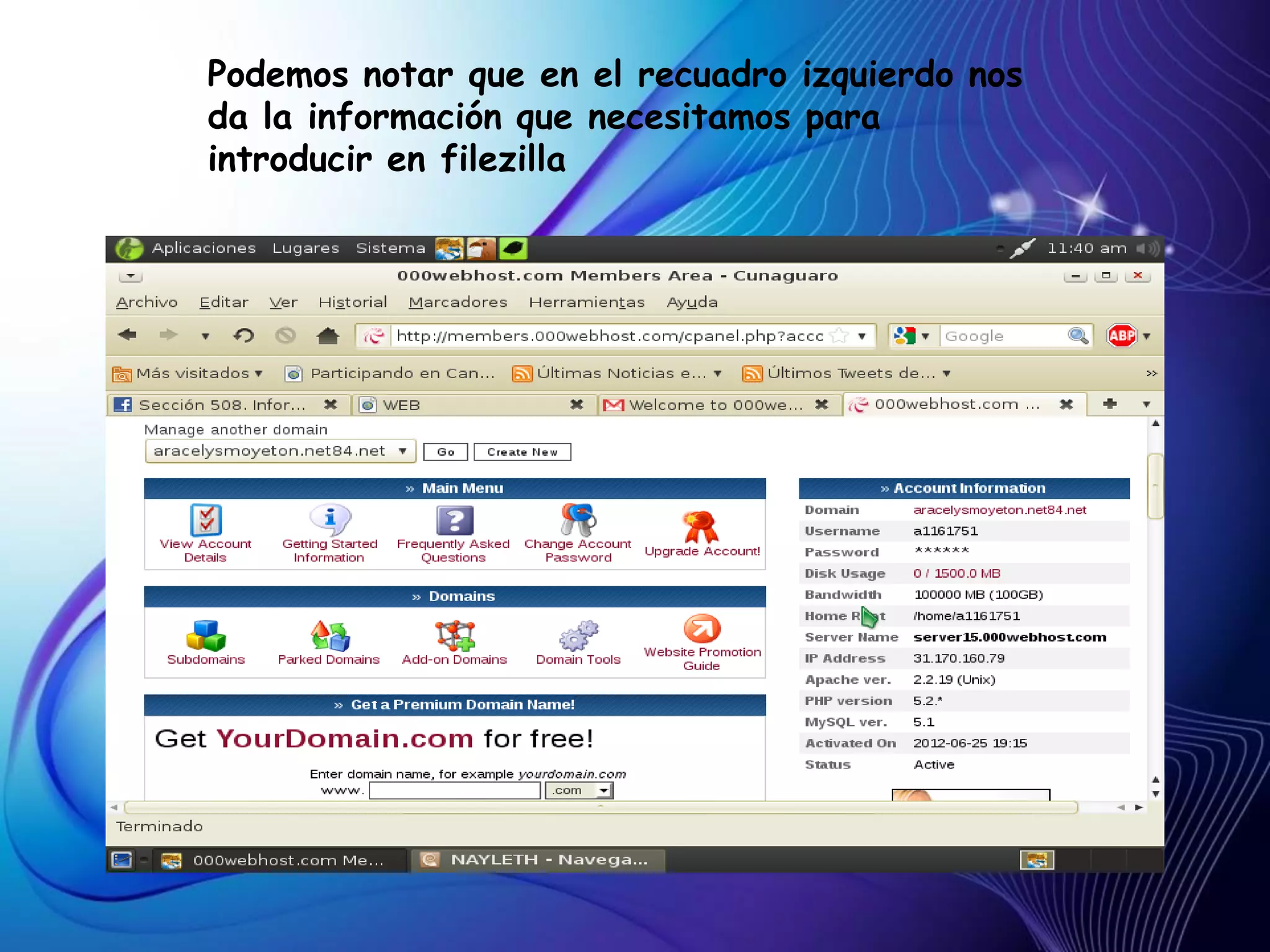The height and width of the screenshot is (952, 1270).
Task: Click the vertical scrollbar thumb
Action: pos(1155,486)
